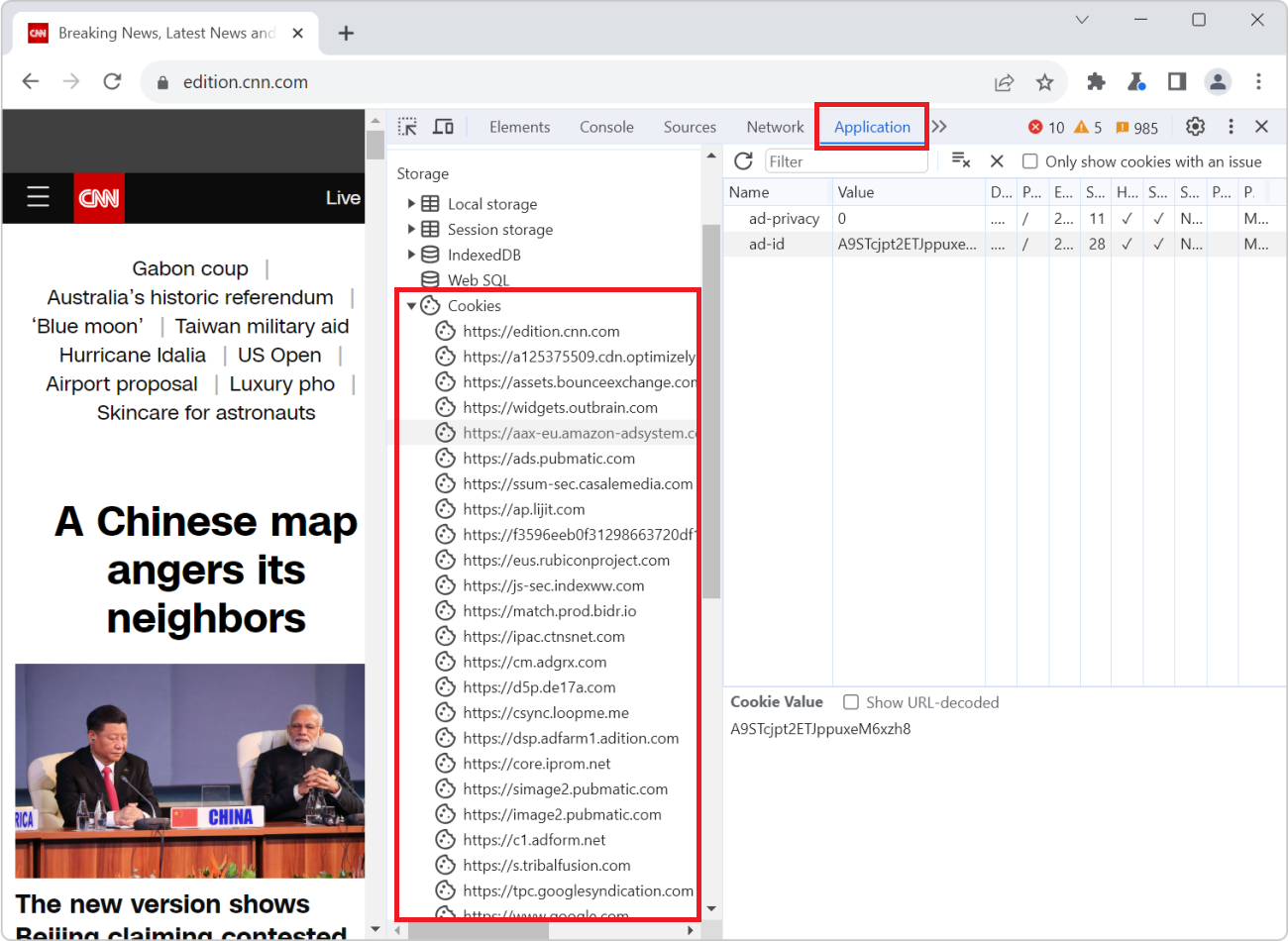Open a new browser tab
The height and width of the screenshot is (941, 1288).
[x=346, y=33]
